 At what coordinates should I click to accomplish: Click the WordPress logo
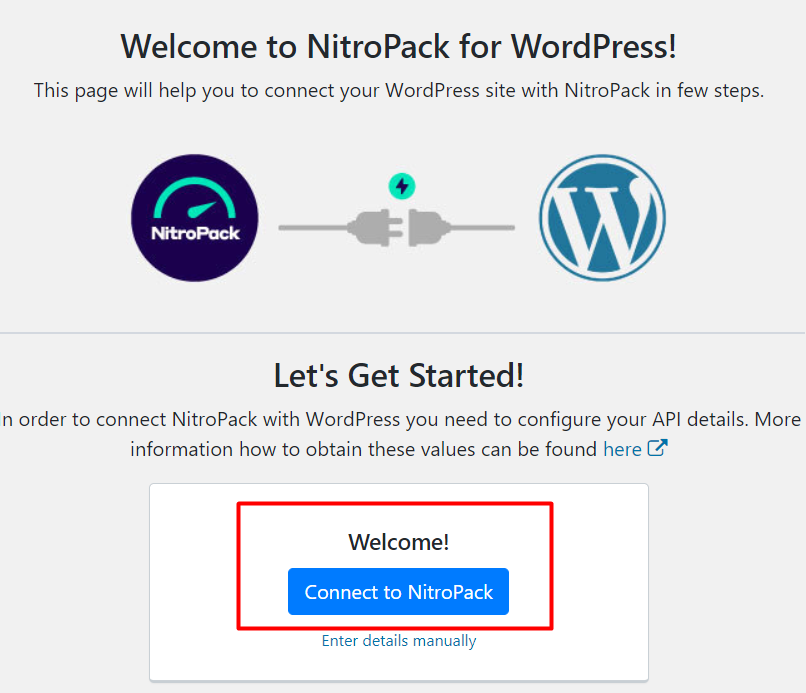[602, 218]
